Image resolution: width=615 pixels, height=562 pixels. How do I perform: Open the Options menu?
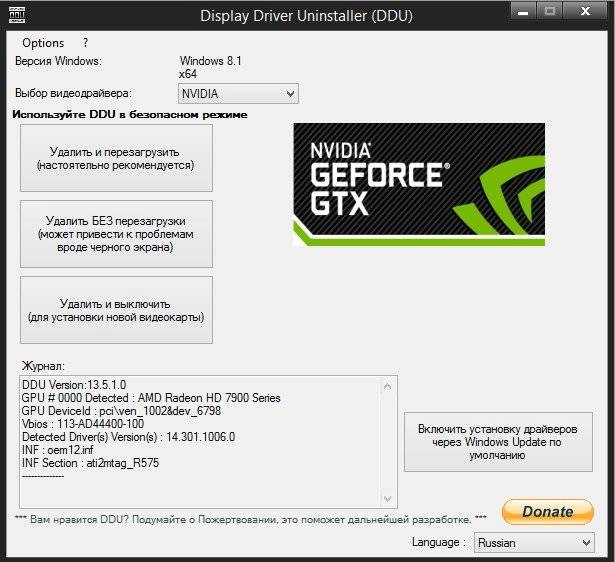[x=43, y=43]
